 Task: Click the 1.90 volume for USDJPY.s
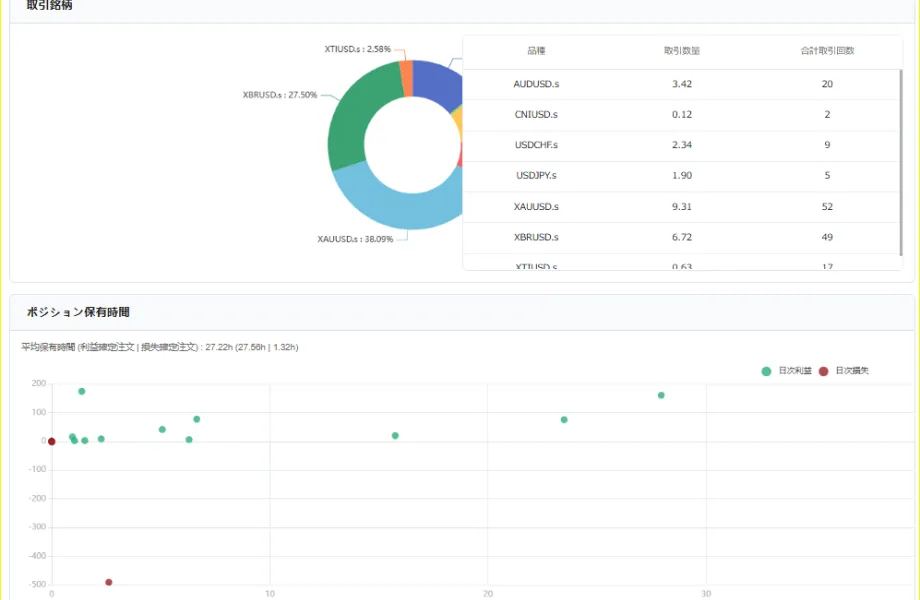pos(682,175)
